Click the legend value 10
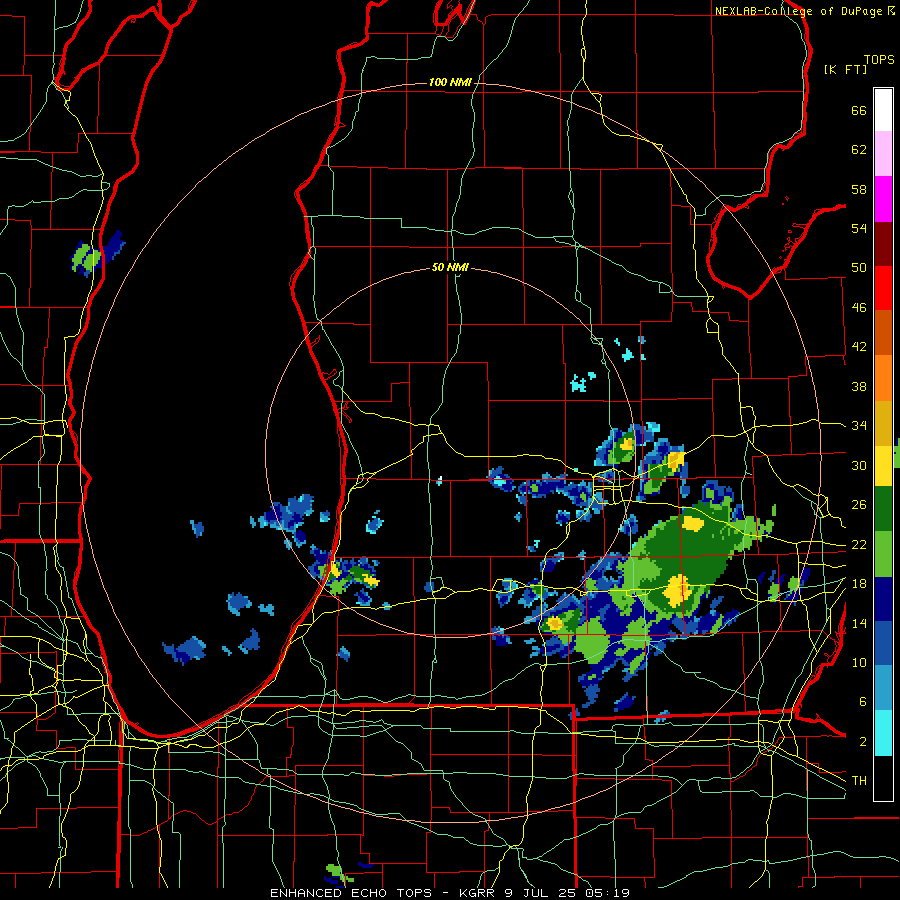This screenshot has width=900, height=900. click(859, 662)
